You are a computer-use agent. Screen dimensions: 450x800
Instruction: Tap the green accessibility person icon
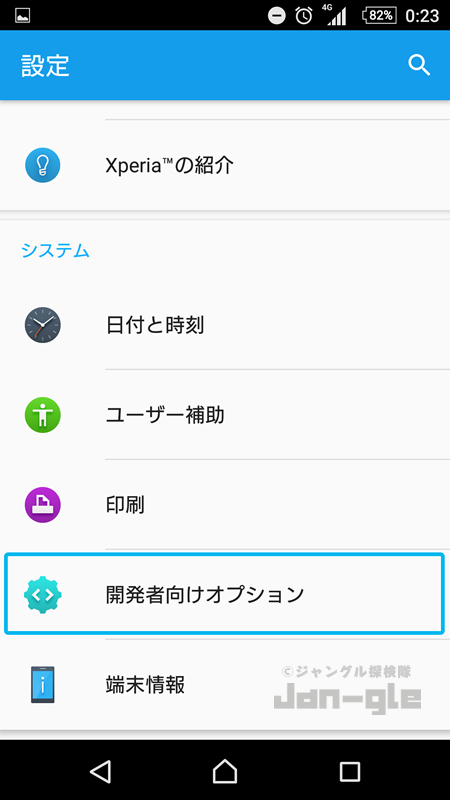click(x=43, y=415)
